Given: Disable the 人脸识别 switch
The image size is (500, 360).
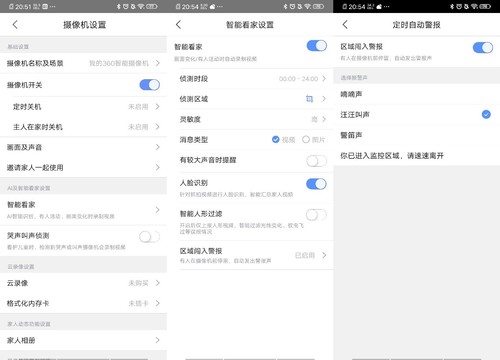Looking at the screenshot, I should point(316,184).
